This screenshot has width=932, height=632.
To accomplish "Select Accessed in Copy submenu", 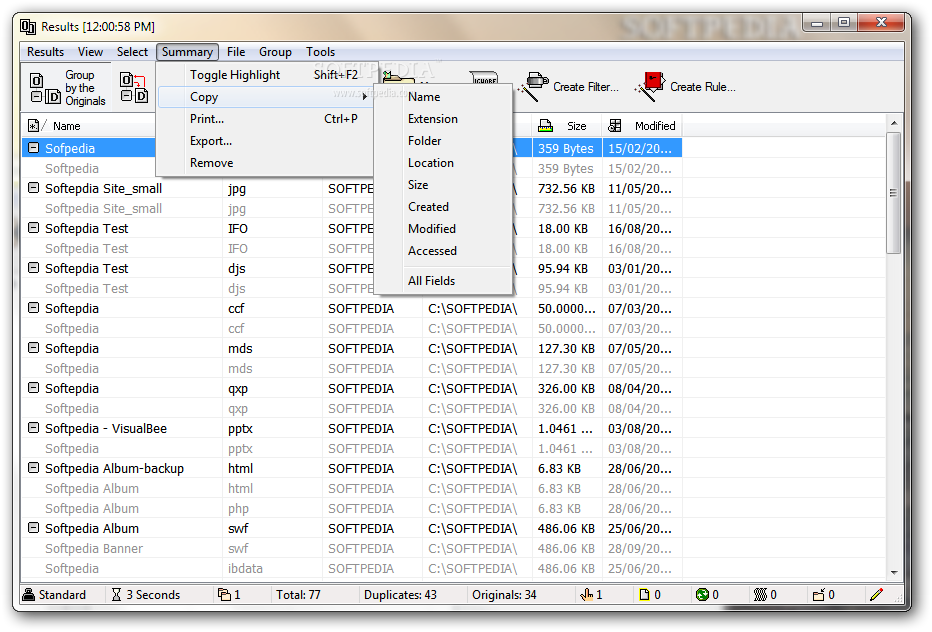I will 443,251.
